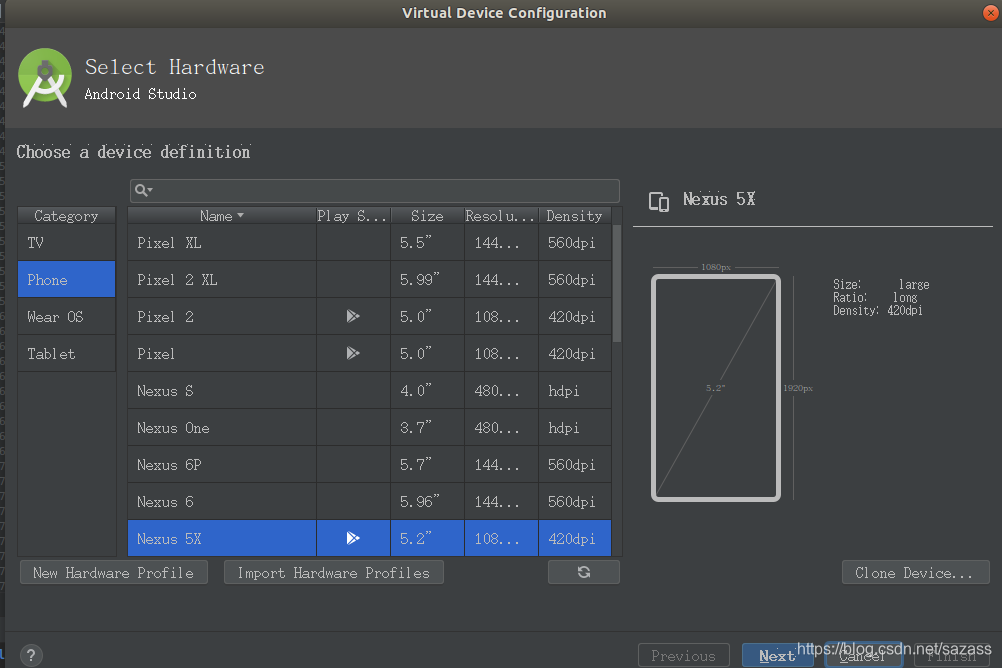Select the Nexus 5X device name
The image size is (1002, 668).
tap(169, 539)
